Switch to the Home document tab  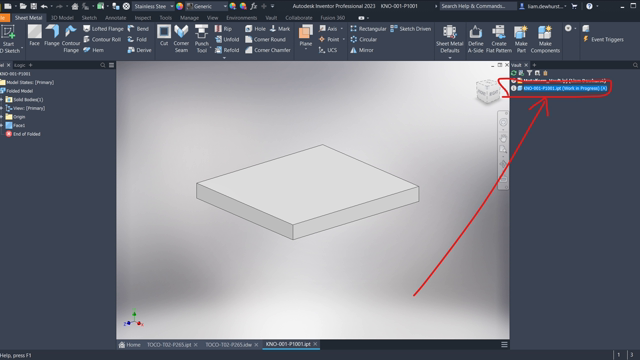(x=129, y=344)
